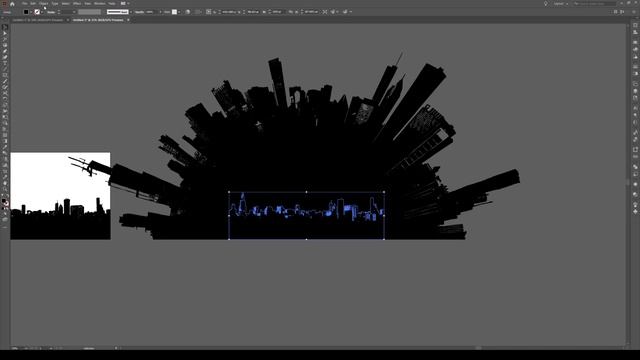Open the Layout workspace switcher dropdown

pos(560,4)
